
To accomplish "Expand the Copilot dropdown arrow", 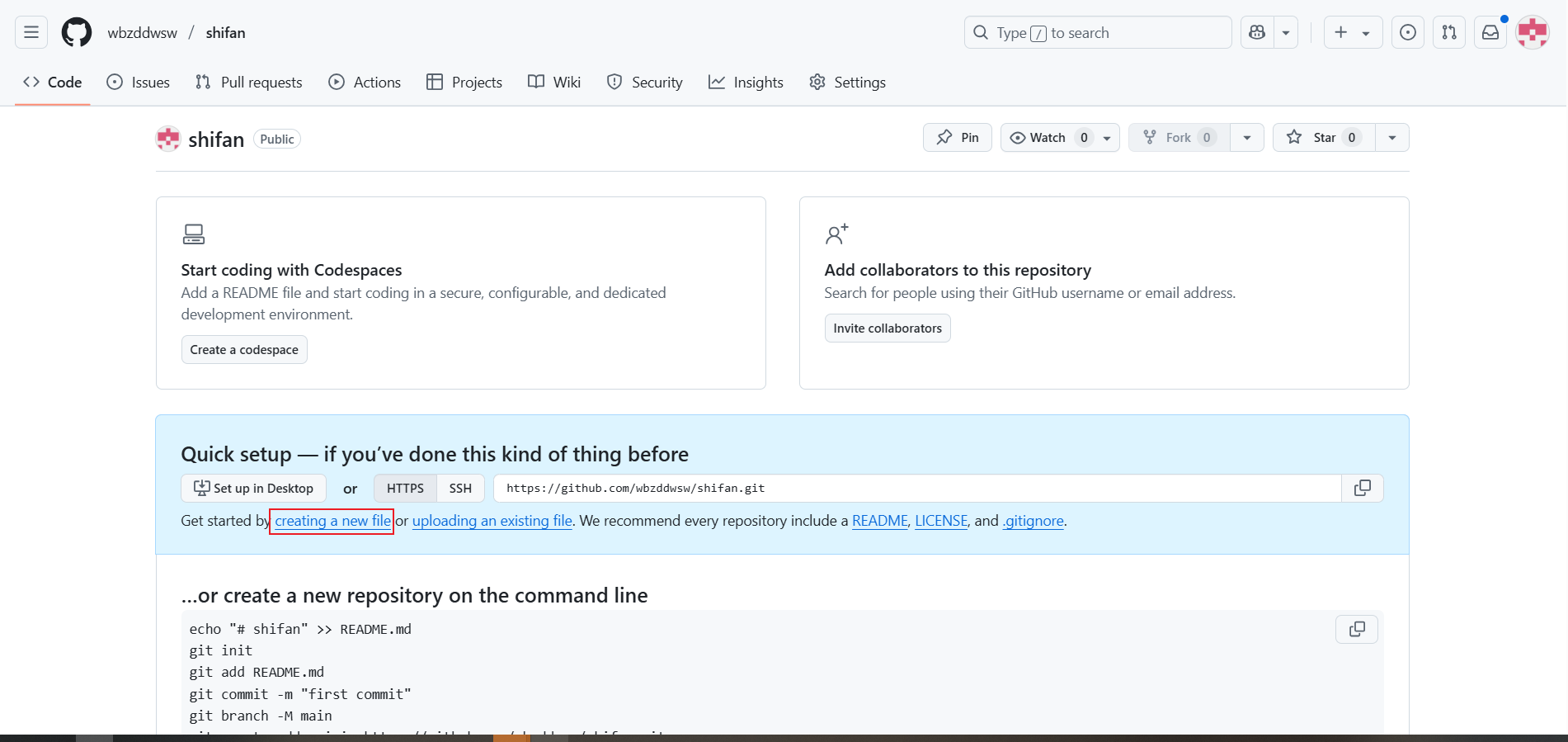I will [x=1286, y=32].
